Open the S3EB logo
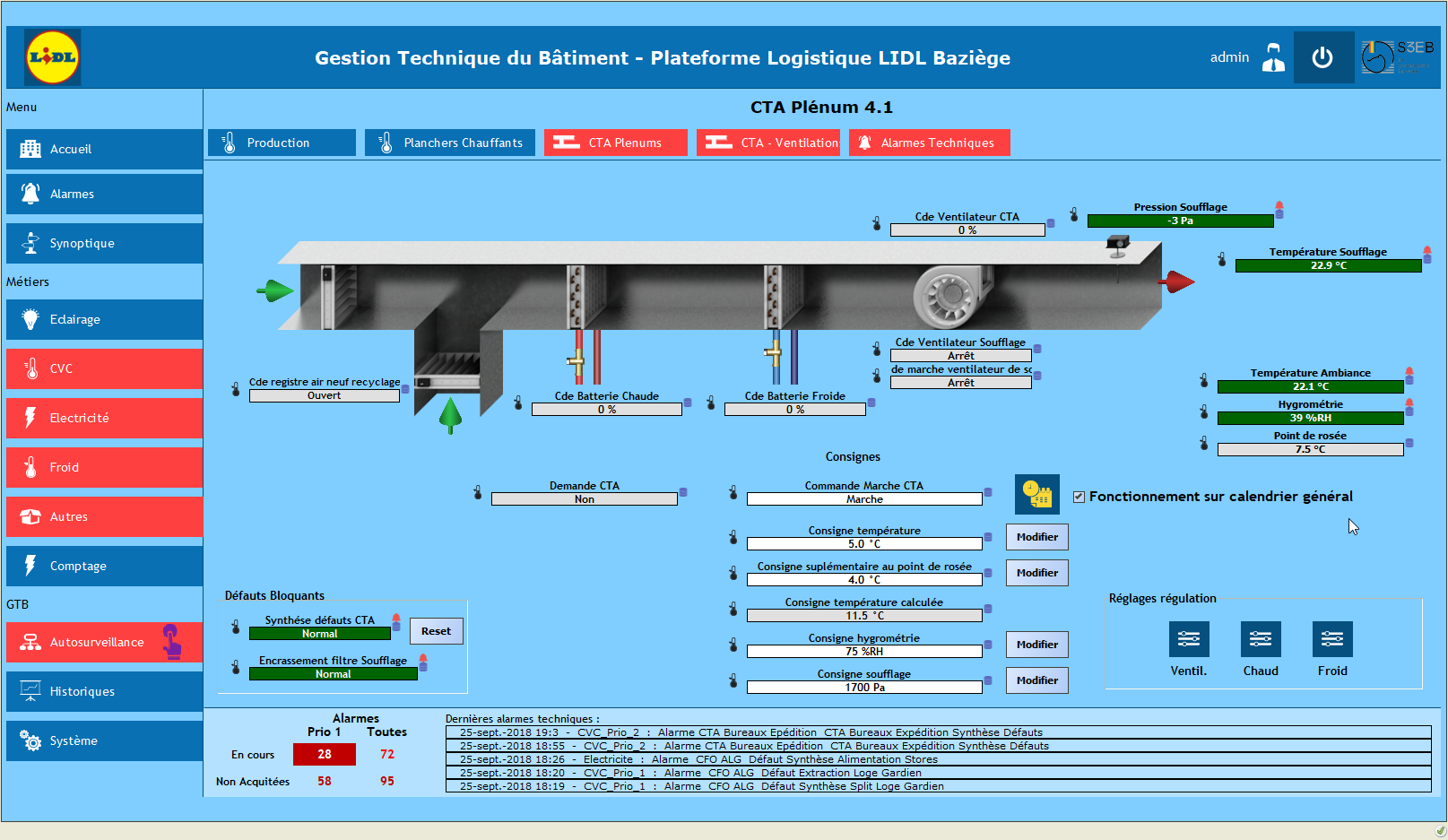Viewport: 1448px width, 840px height. click(1398, 57)
